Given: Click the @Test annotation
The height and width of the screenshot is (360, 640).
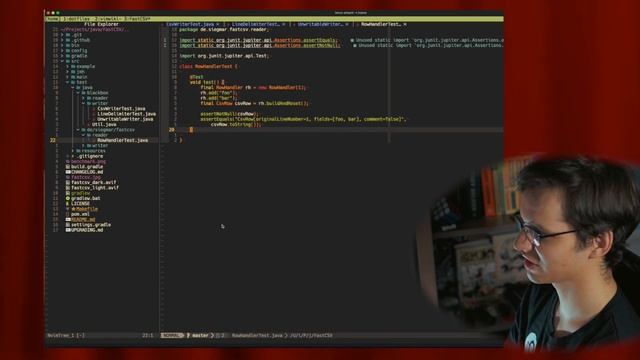Looking at the screenshot, I should point(196,77).
